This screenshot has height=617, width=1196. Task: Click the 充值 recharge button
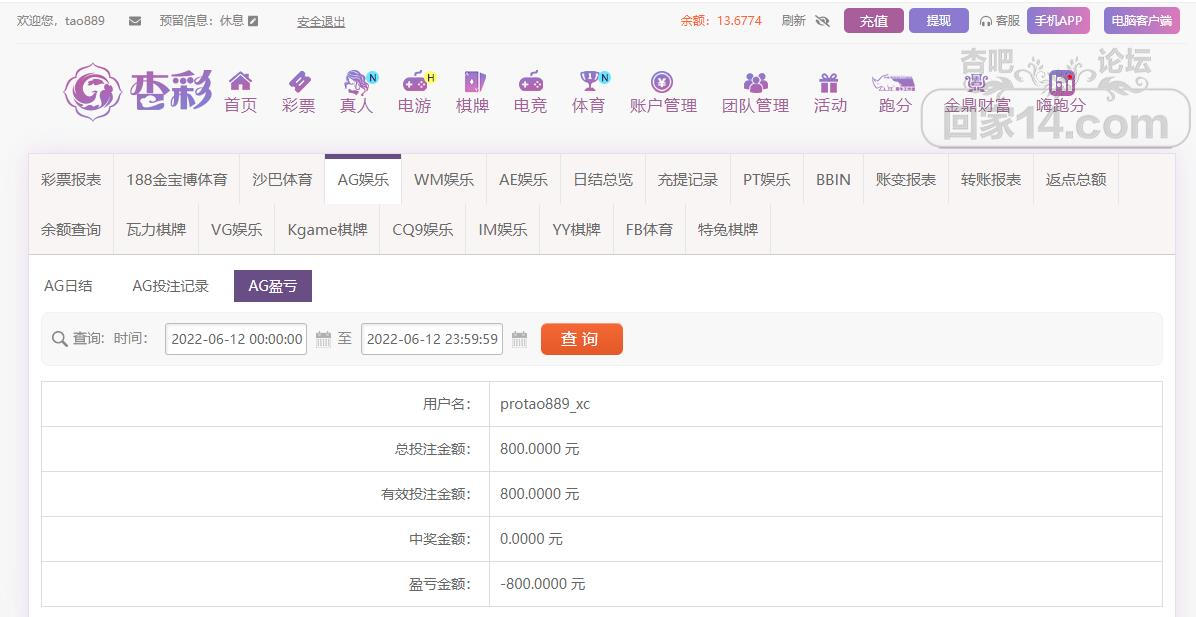point(873,21)
